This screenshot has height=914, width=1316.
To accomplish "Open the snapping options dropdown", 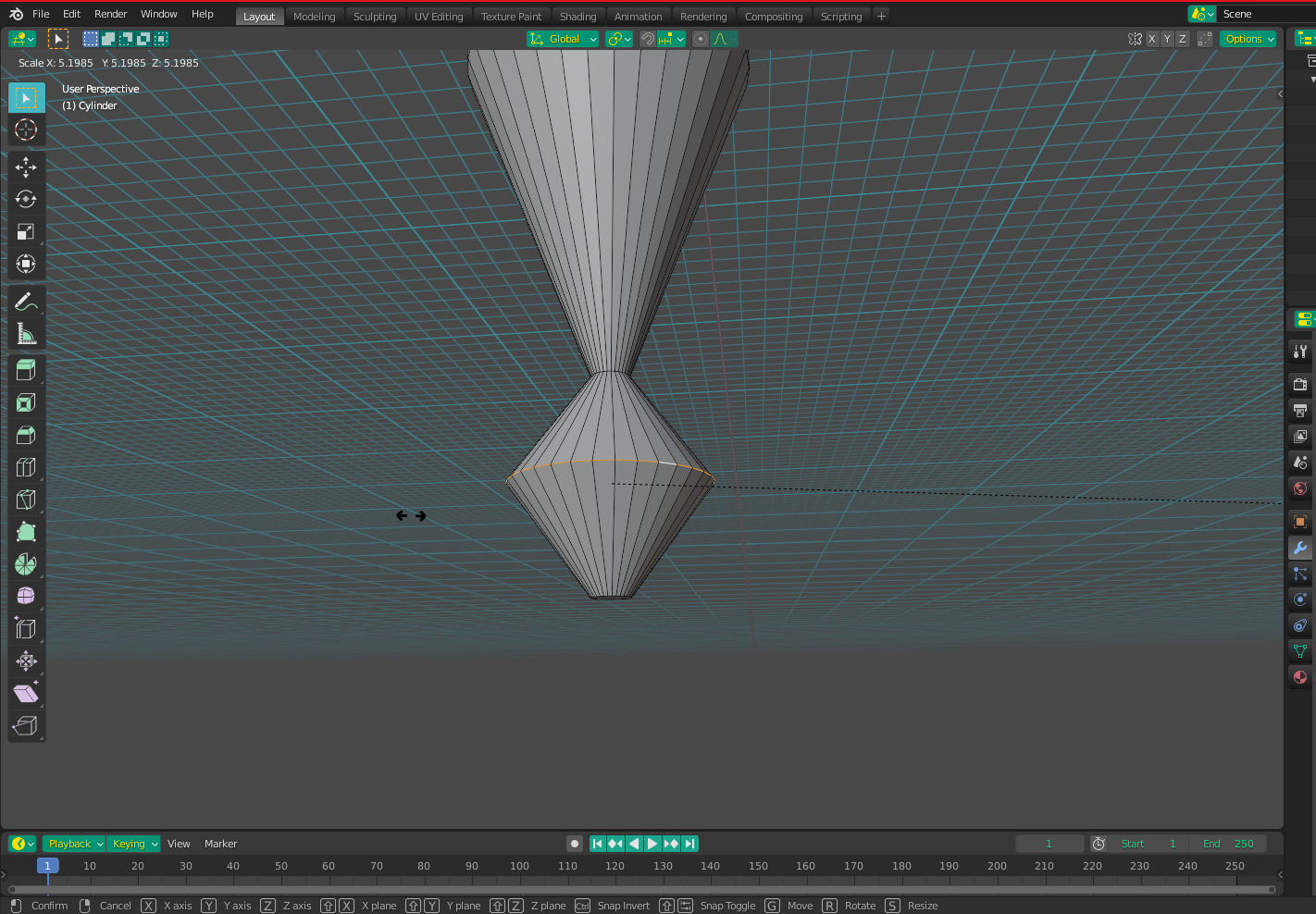I will (671, 39).
